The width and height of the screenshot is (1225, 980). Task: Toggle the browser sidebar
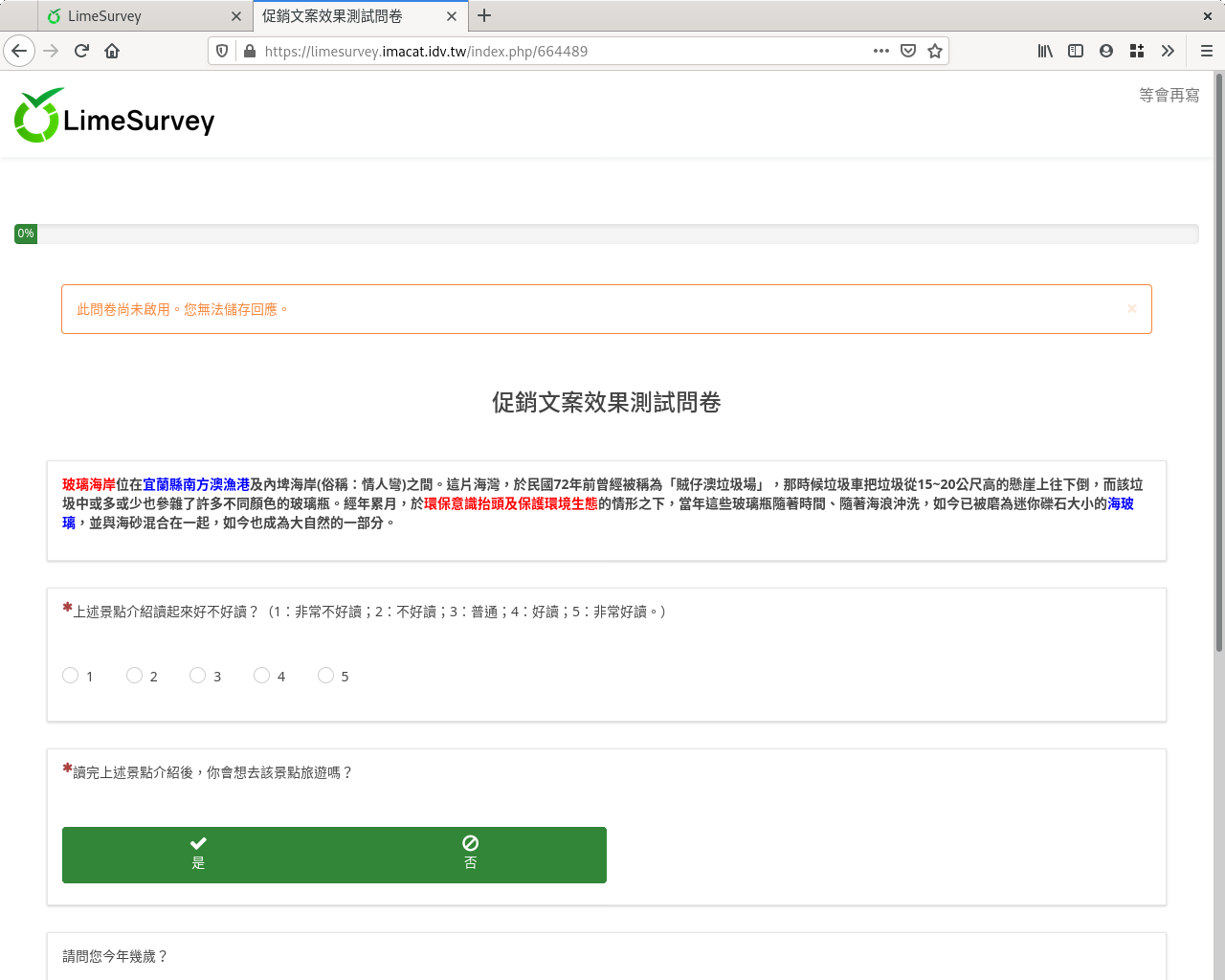pyautogui.click(x=1076, y=51)
